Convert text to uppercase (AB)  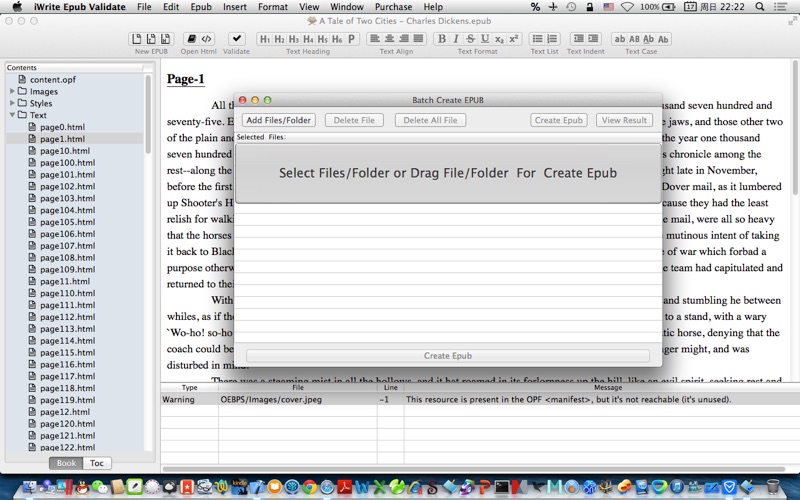(x=634, y=39)
